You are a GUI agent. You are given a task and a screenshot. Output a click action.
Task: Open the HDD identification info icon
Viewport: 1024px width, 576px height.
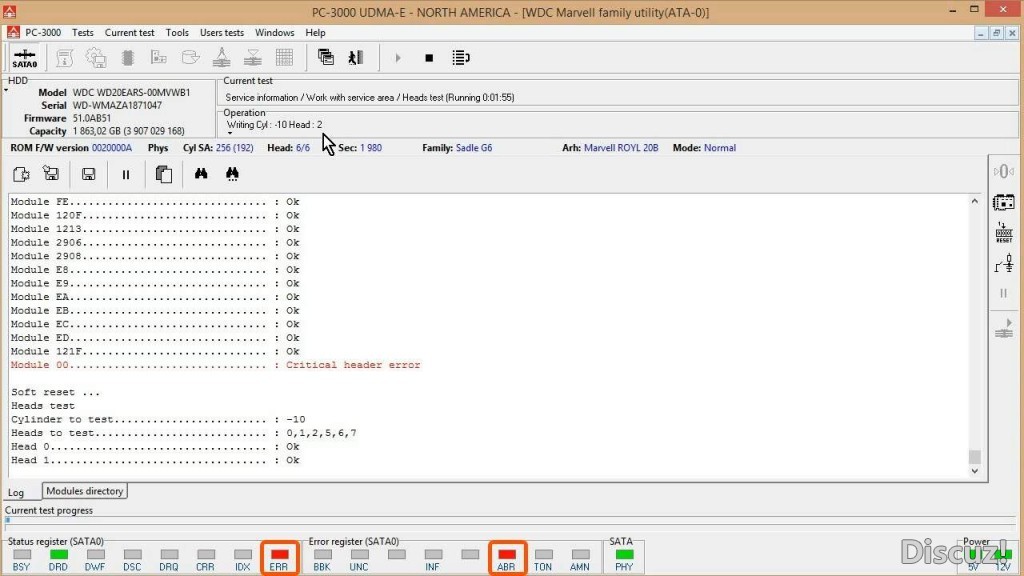[65, 58]
